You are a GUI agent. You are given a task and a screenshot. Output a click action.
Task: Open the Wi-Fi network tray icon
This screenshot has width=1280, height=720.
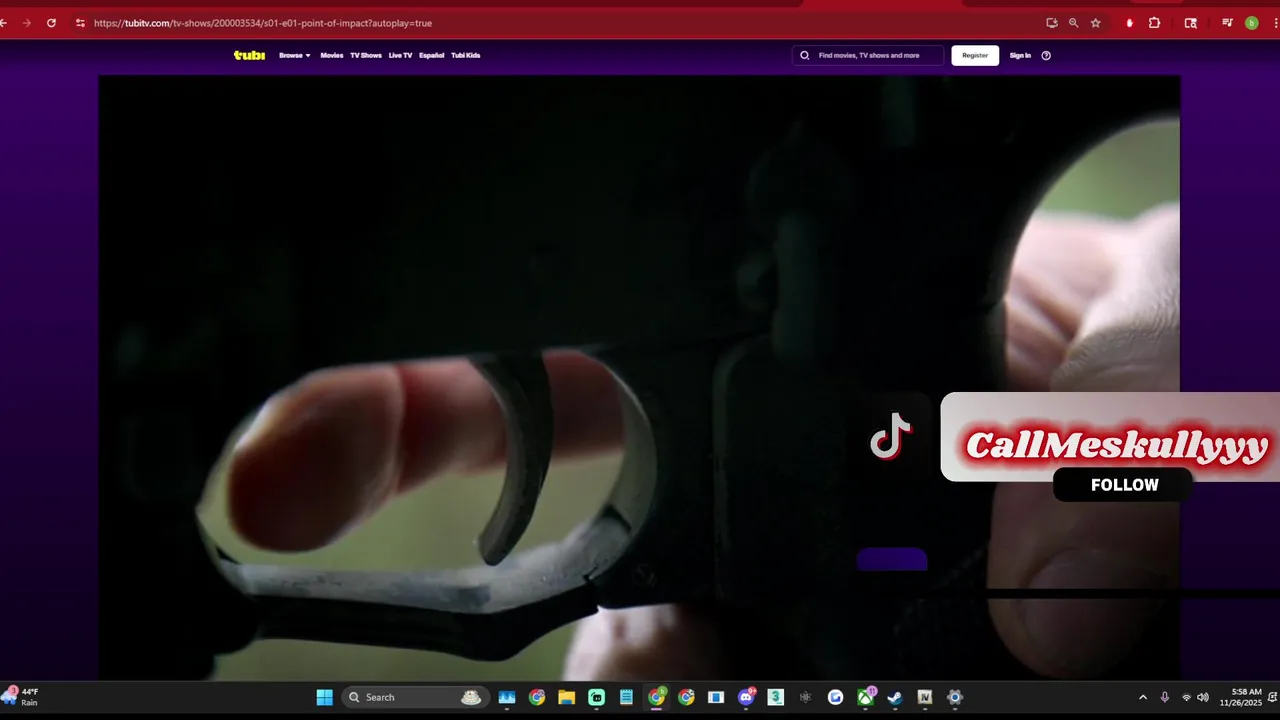[1186, 697]
